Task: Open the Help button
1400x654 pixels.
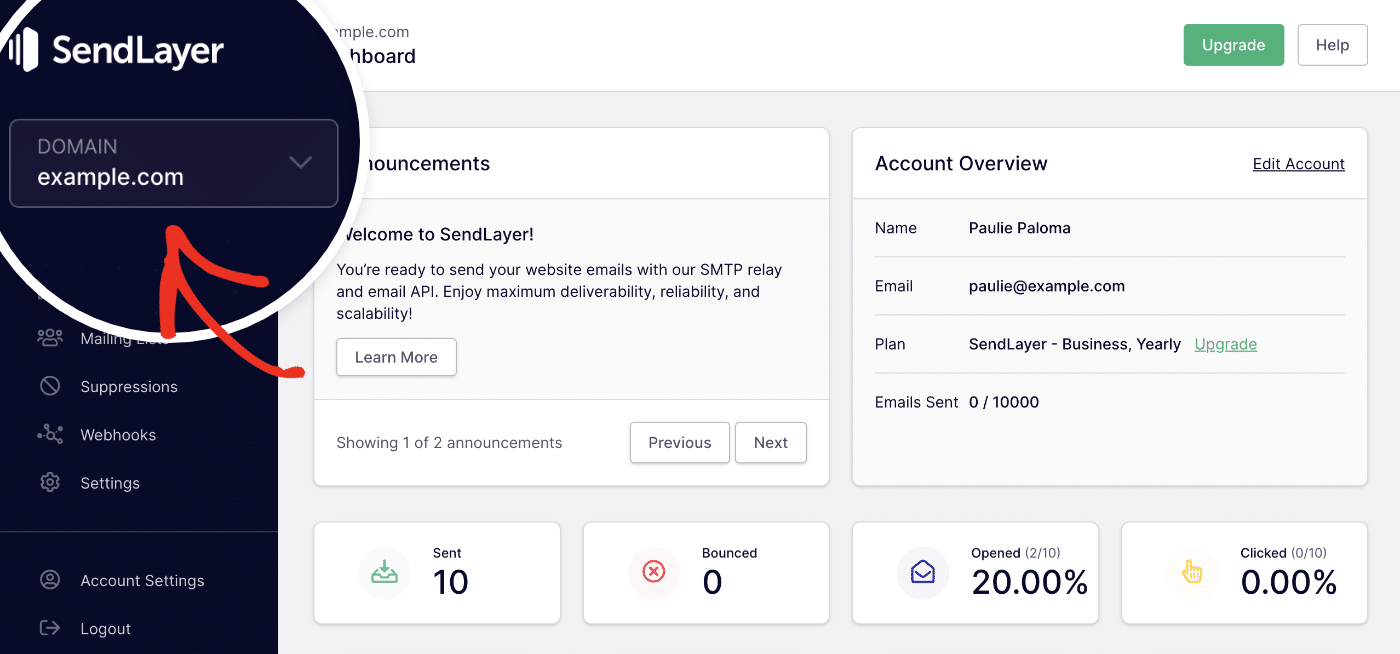Action: 1332,45
